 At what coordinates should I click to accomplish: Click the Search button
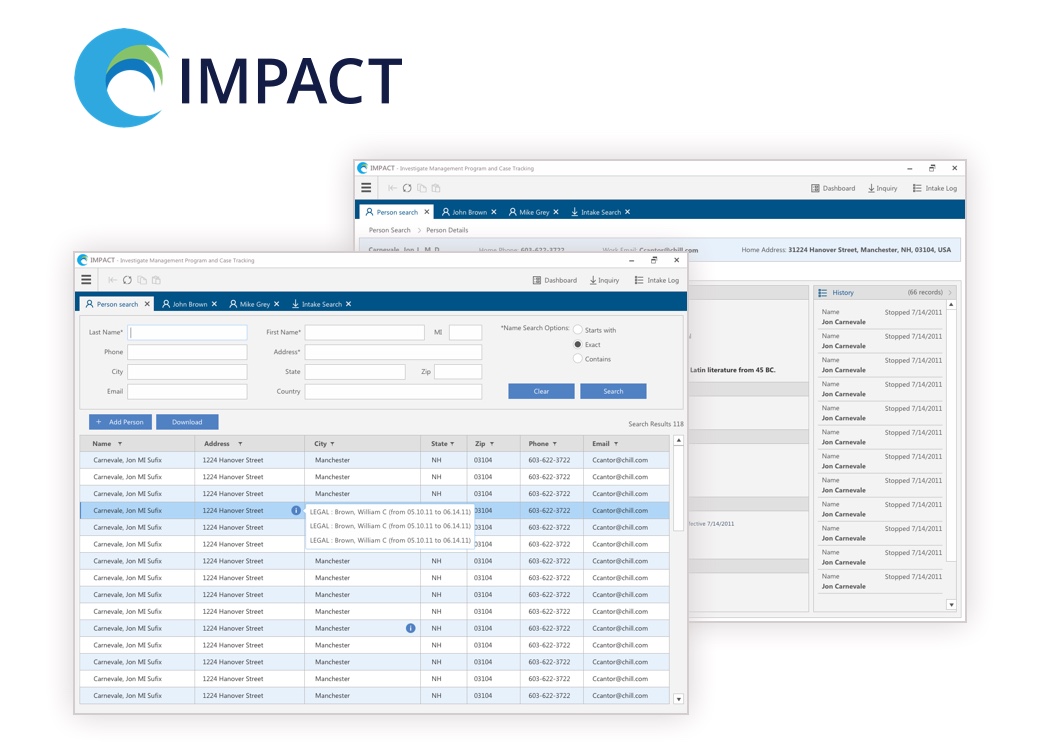[613, 391]
